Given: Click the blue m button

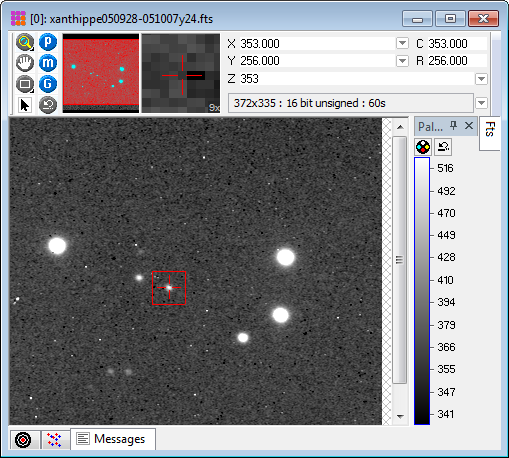Looking at the screenshot, I should [48, 63].
